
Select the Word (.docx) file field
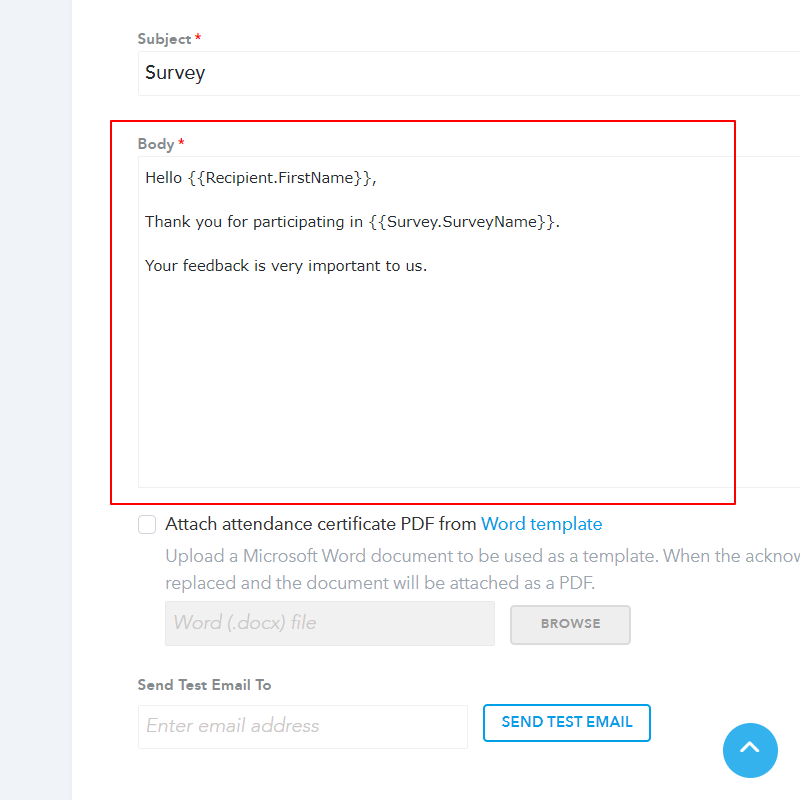coord(329,623)
